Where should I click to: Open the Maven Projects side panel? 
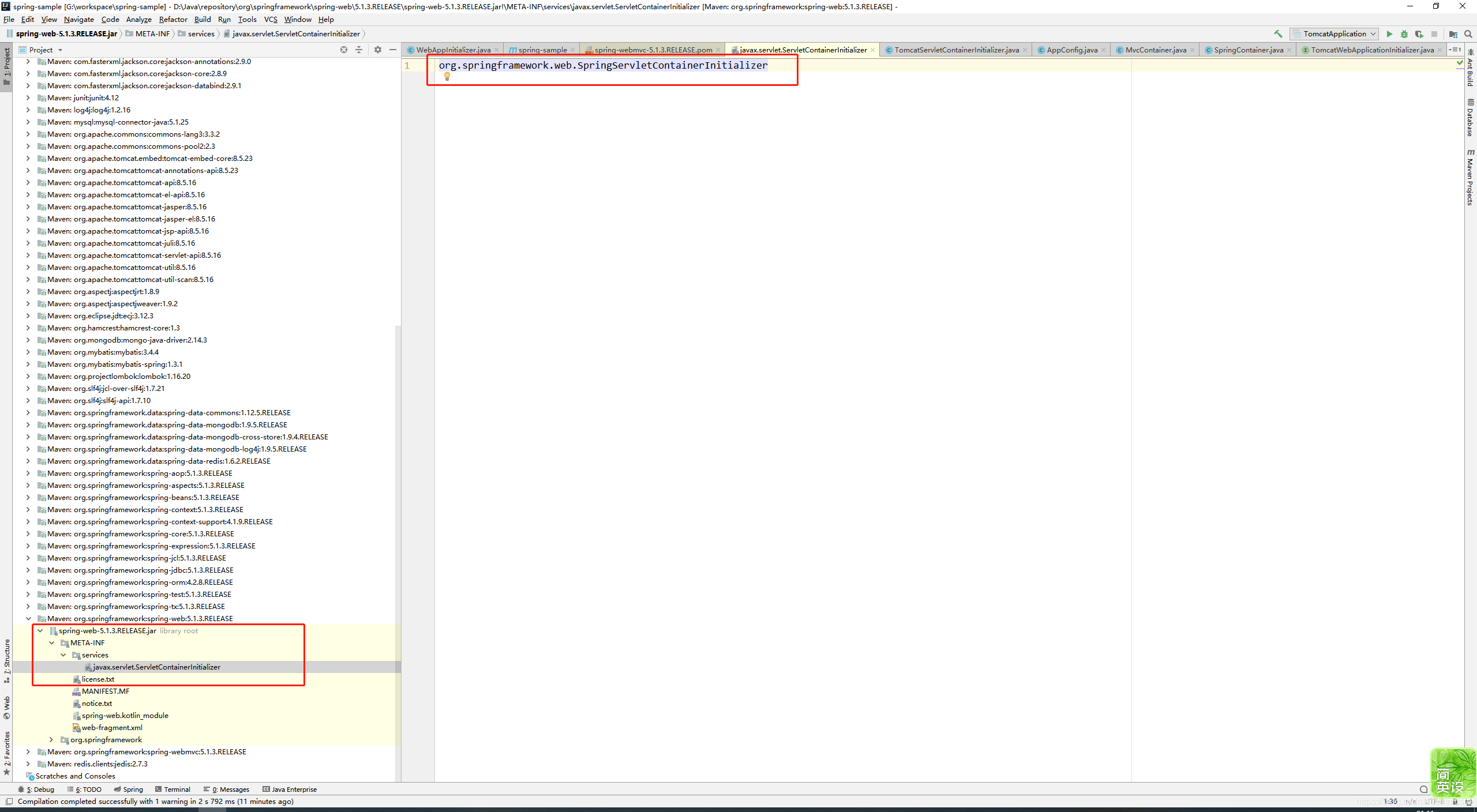pos(1470,177)
